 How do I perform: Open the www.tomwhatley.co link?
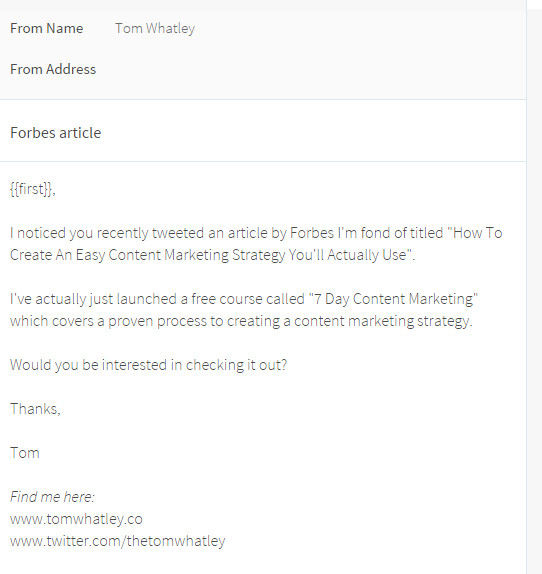(76, 519)
